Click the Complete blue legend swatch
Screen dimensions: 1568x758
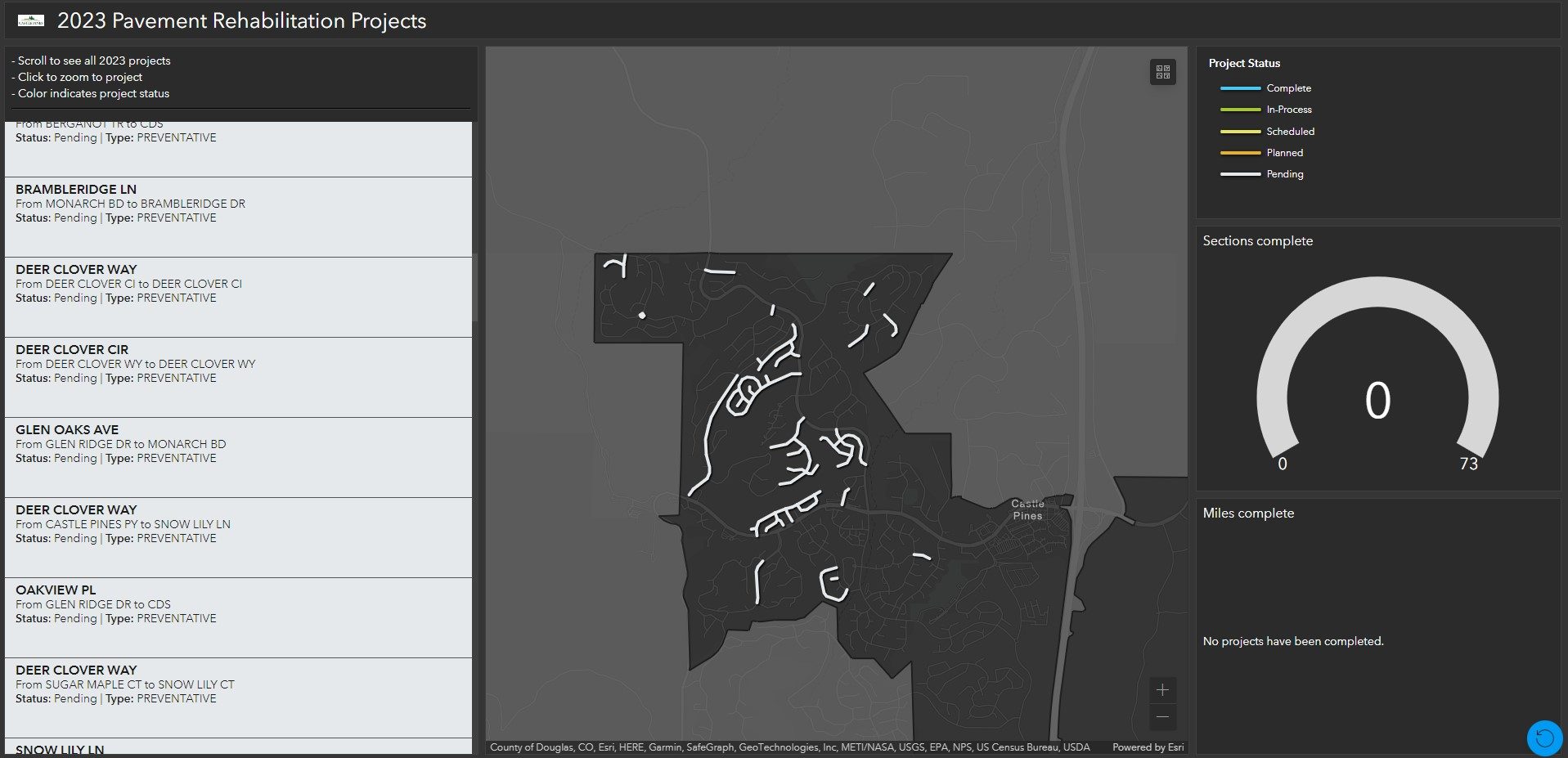point(1240,88)
